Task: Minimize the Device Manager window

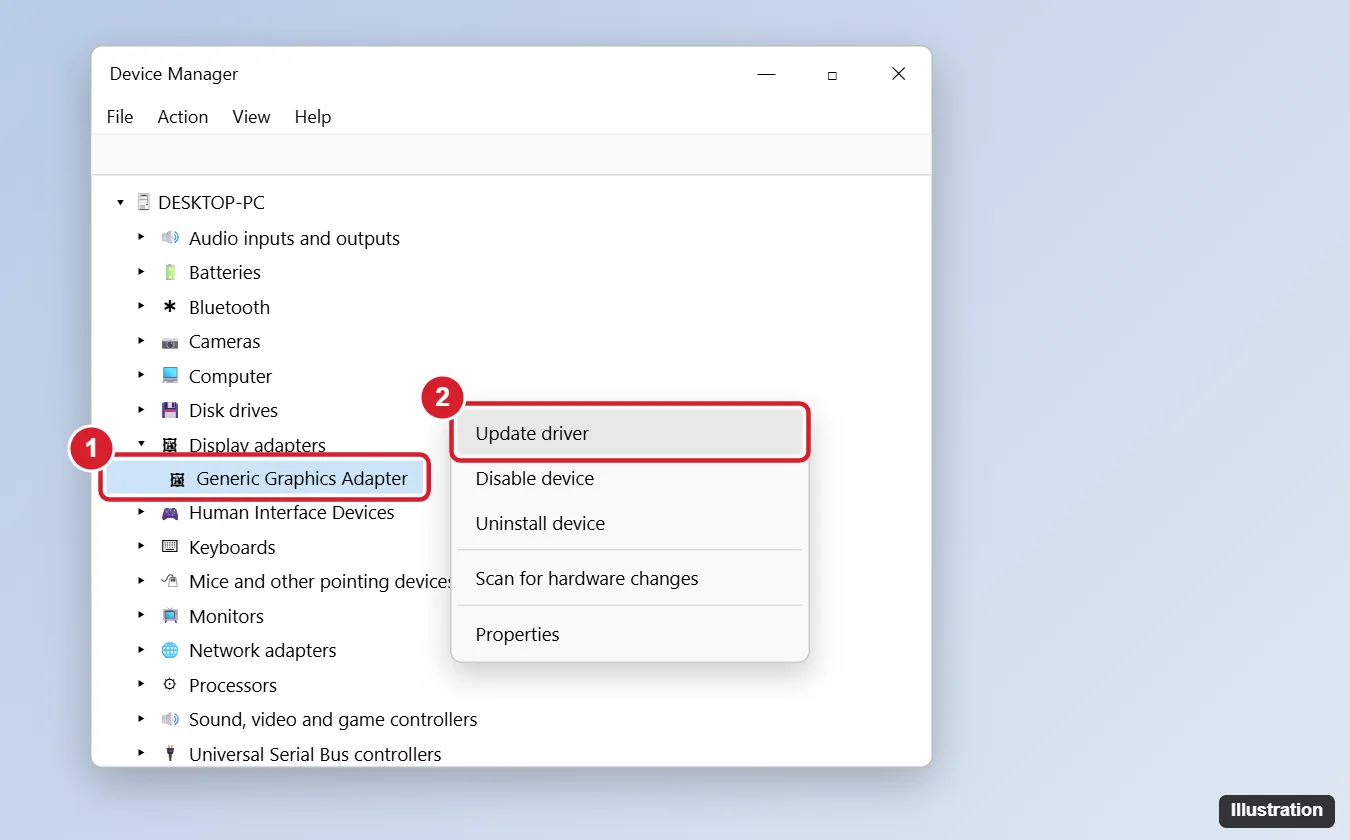Action: click(x=767, y=74)
